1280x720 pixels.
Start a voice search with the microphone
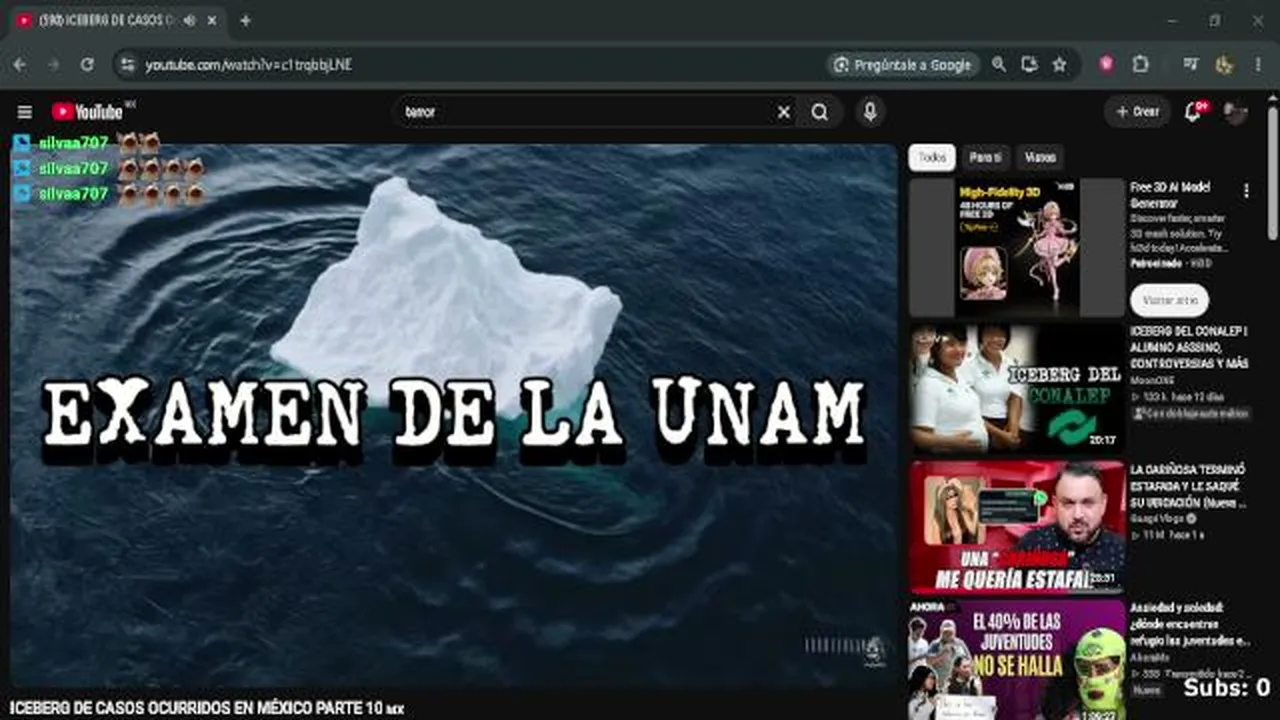point(870,112)
